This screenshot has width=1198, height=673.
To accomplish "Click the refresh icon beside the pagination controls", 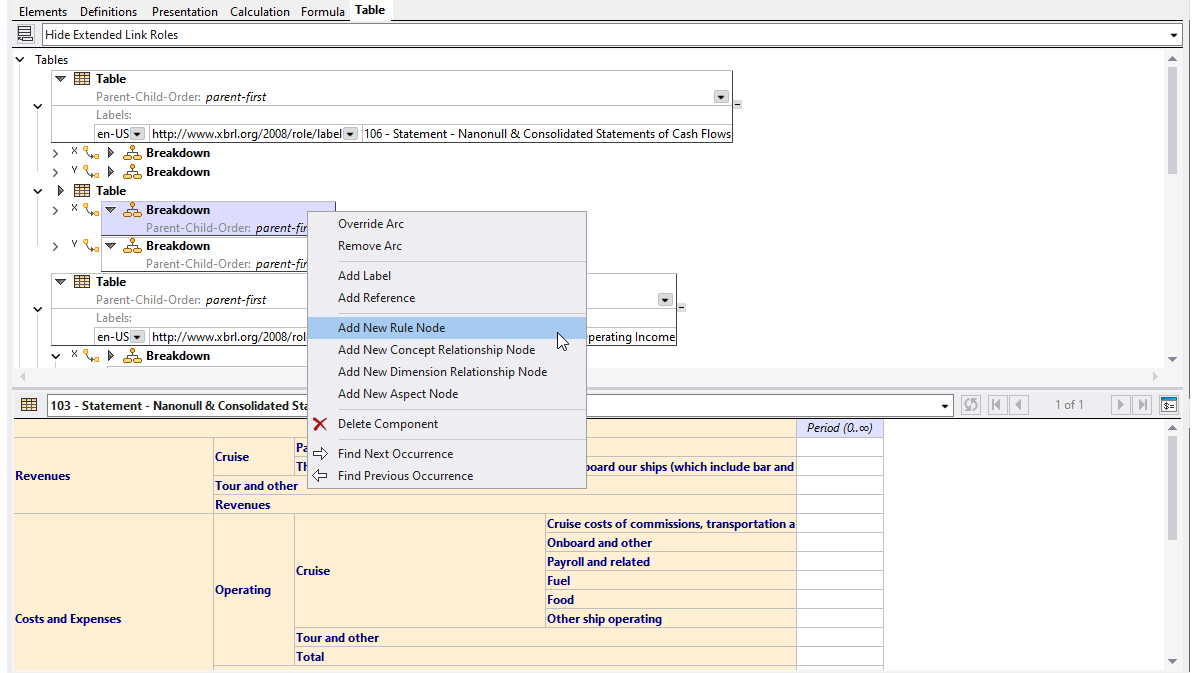I will point(970,405).
